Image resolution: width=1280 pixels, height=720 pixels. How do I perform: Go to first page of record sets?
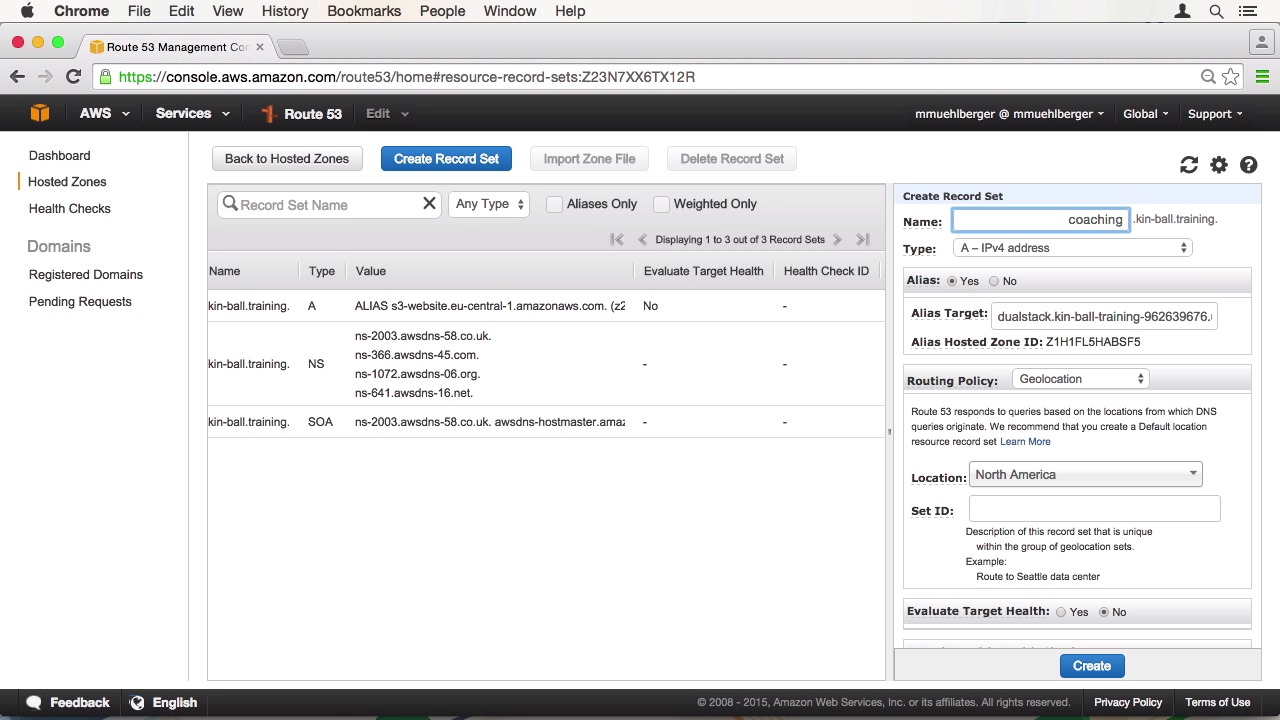tap(617, 239)
